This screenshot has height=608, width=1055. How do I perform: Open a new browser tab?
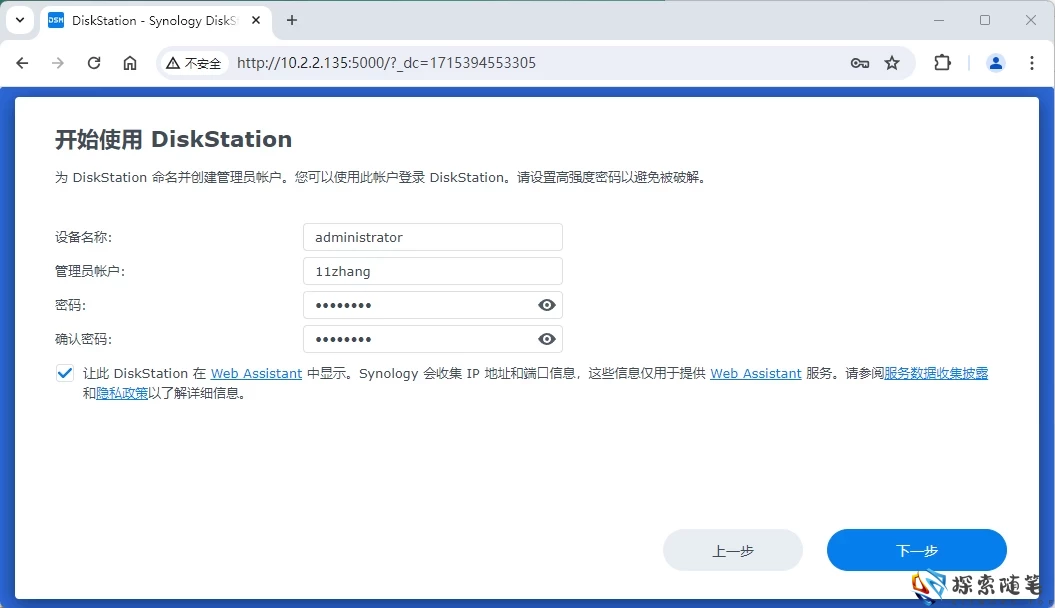pos(289,20)
